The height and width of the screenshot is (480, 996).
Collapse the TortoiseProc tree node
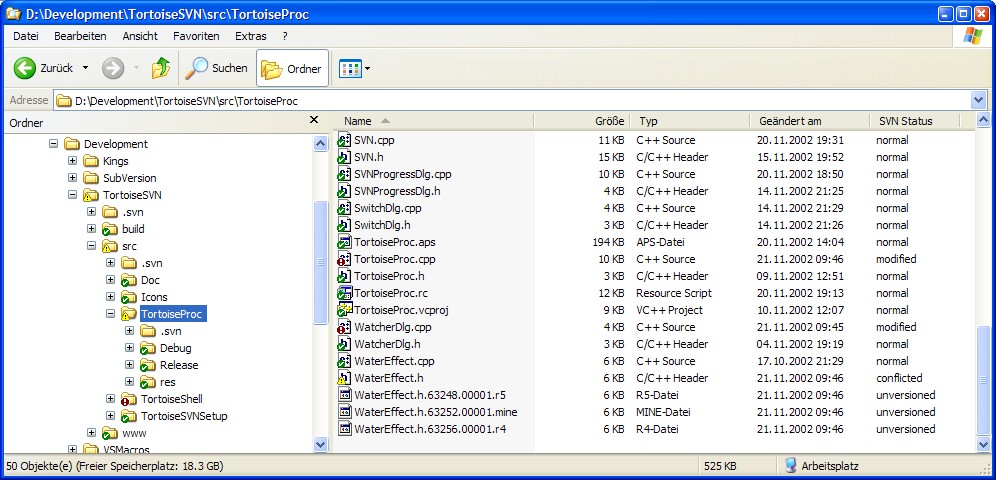[111, 314]
